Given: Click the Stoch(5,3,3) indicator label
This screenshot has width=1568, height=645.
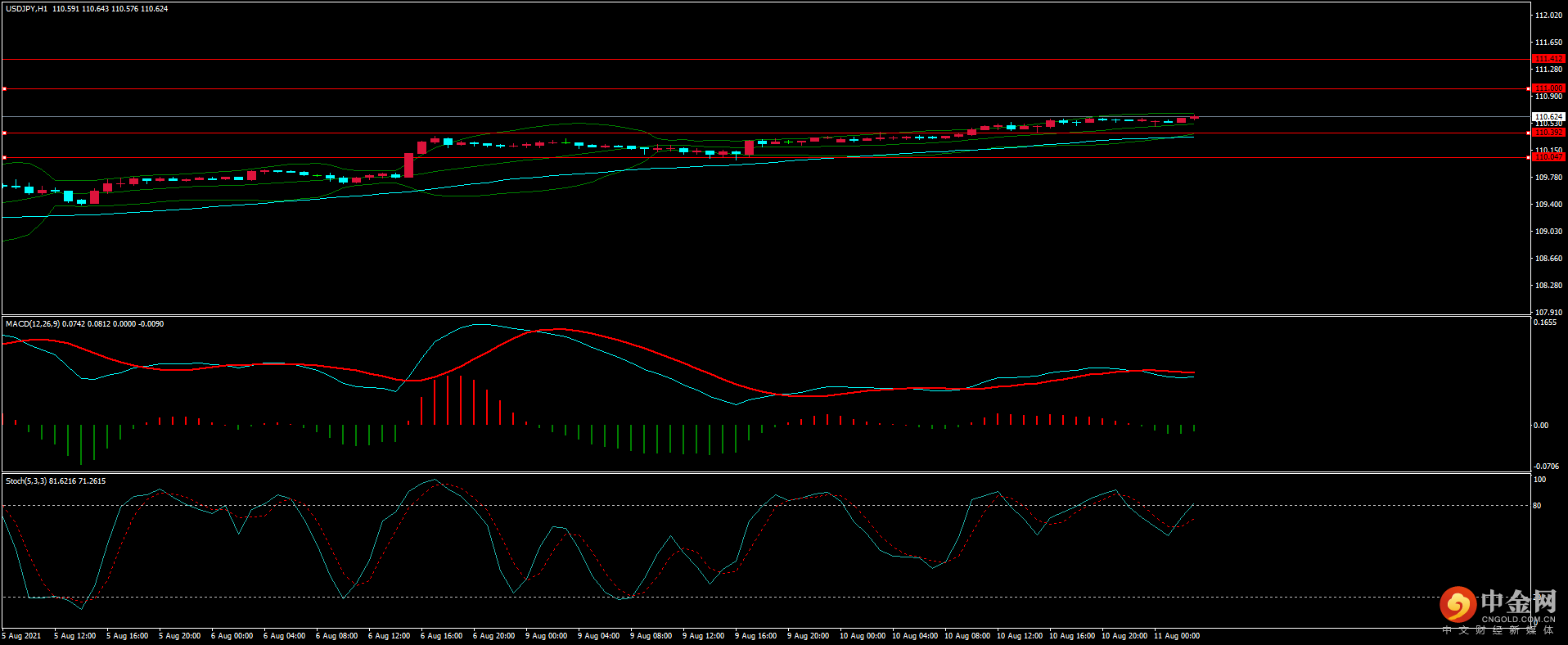Looking at the screenshot, I should [26, 481].
